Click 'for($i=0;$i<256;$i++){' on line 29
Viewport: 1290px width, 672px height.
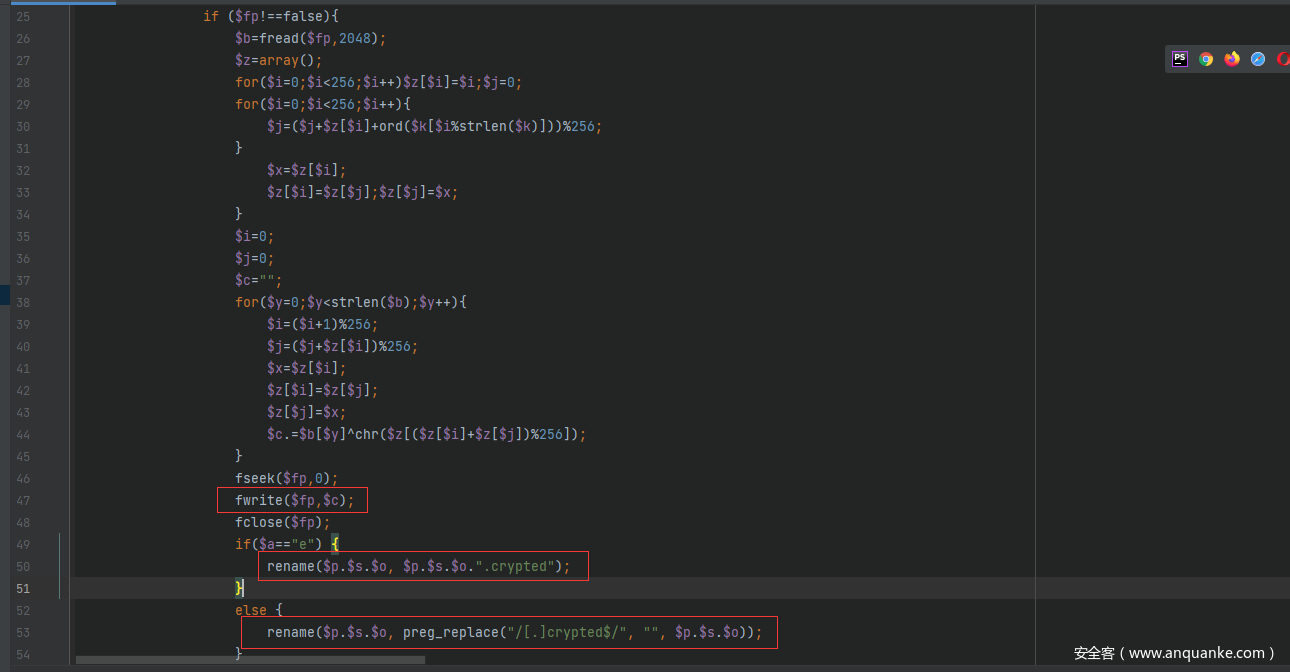[323, 104]
